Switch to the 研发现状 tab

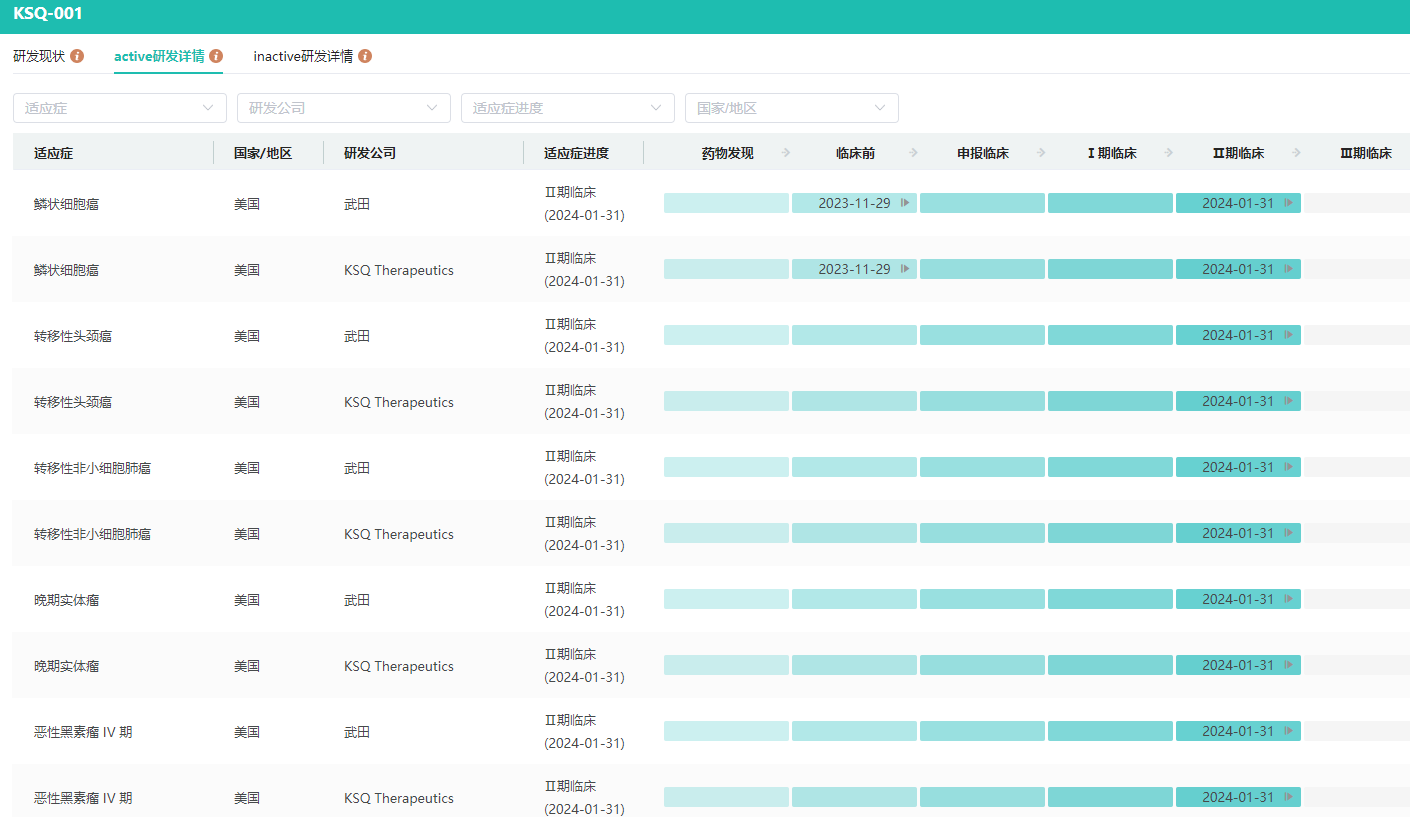pyautogui.click(x=39, y=56)
